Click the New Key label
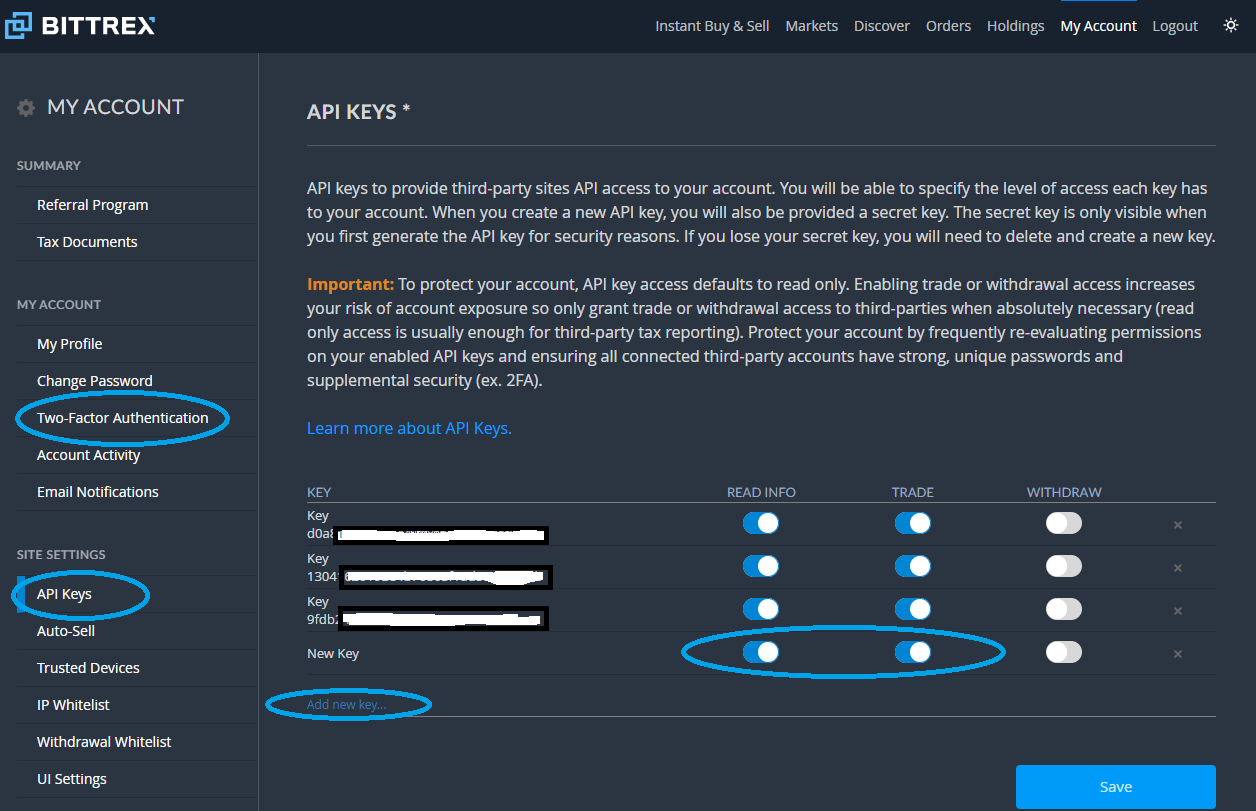Viewport: 1256px width, 811px height. point(333,654)
